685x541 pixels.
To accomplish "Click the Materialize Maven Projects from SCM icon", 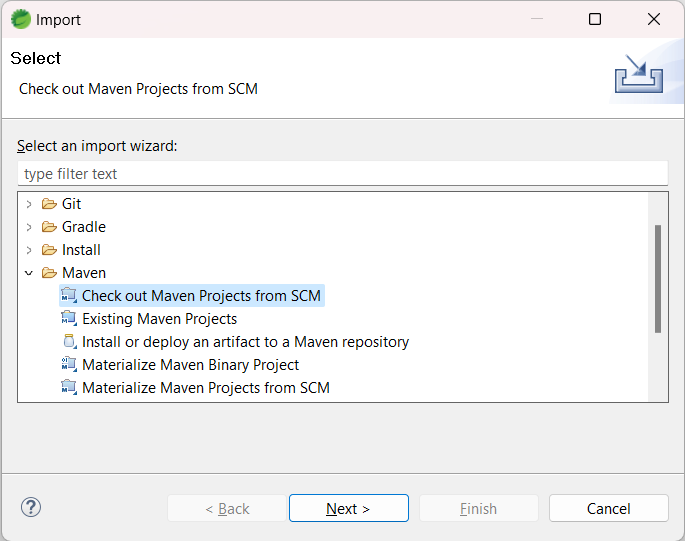I will point(69,388).
